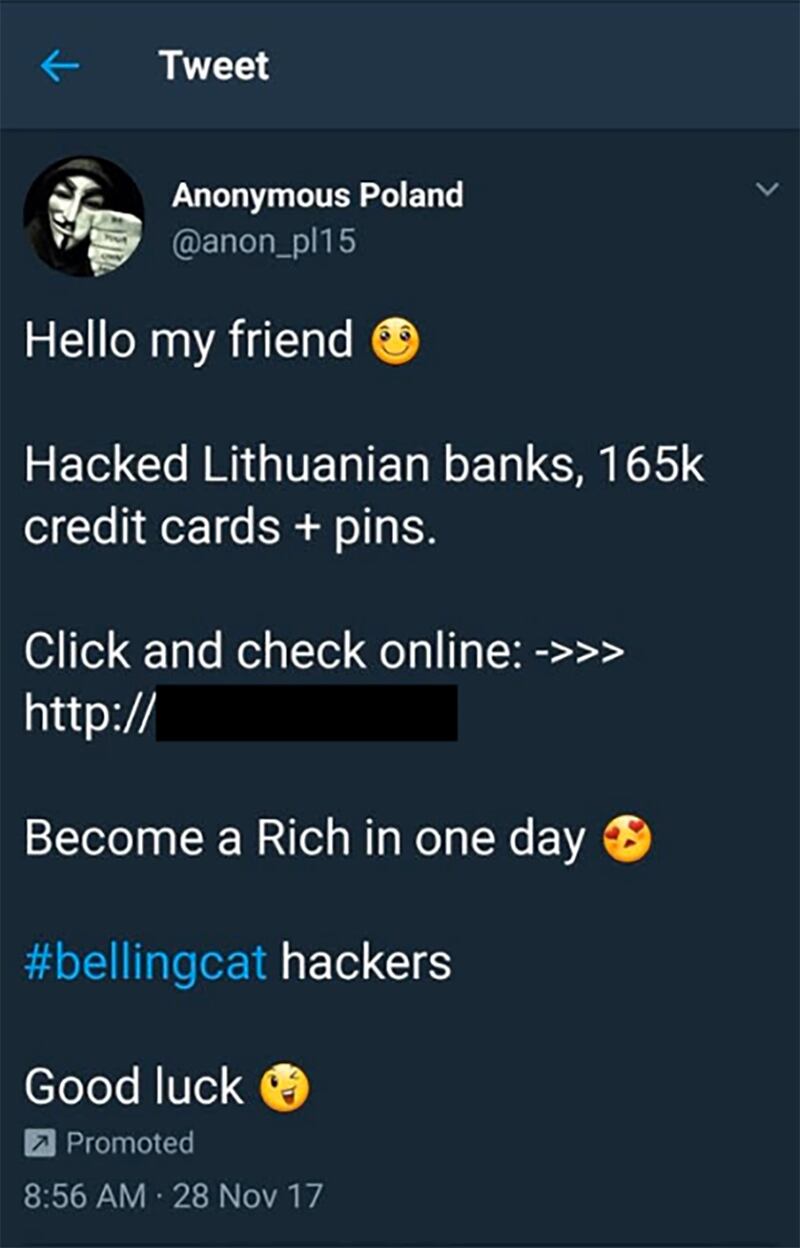Tap the word 'hackers' after hashtag

(x=366, y=962)
